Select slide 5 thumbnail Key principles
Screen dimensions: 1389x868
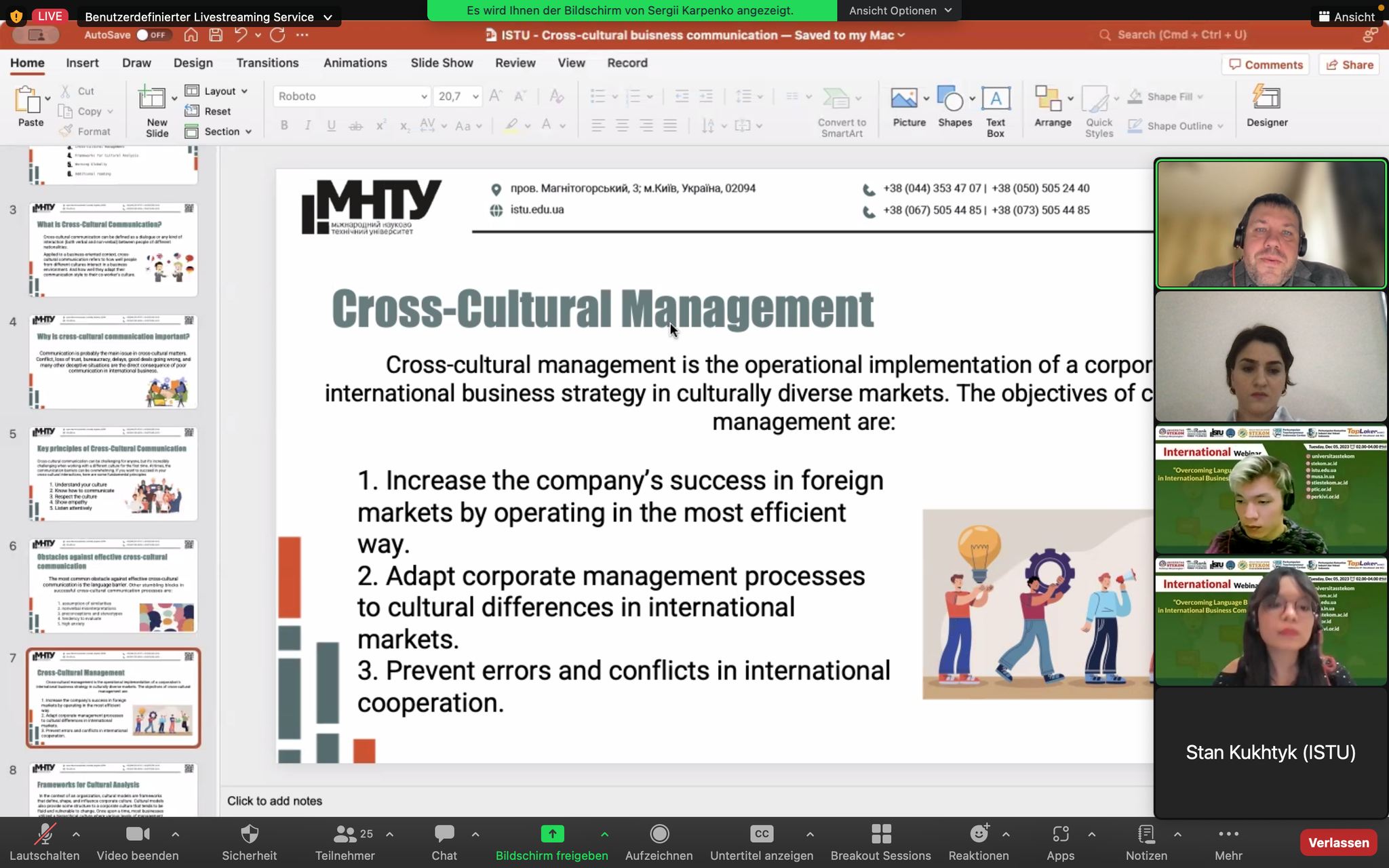[113, 473]
